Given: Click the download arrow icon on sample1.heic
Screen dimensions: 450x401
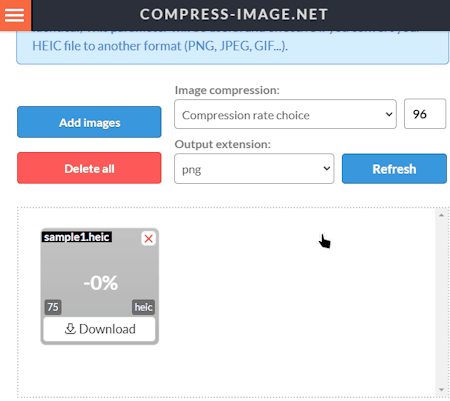Looking at the screenshot, I should coord(70,329).
